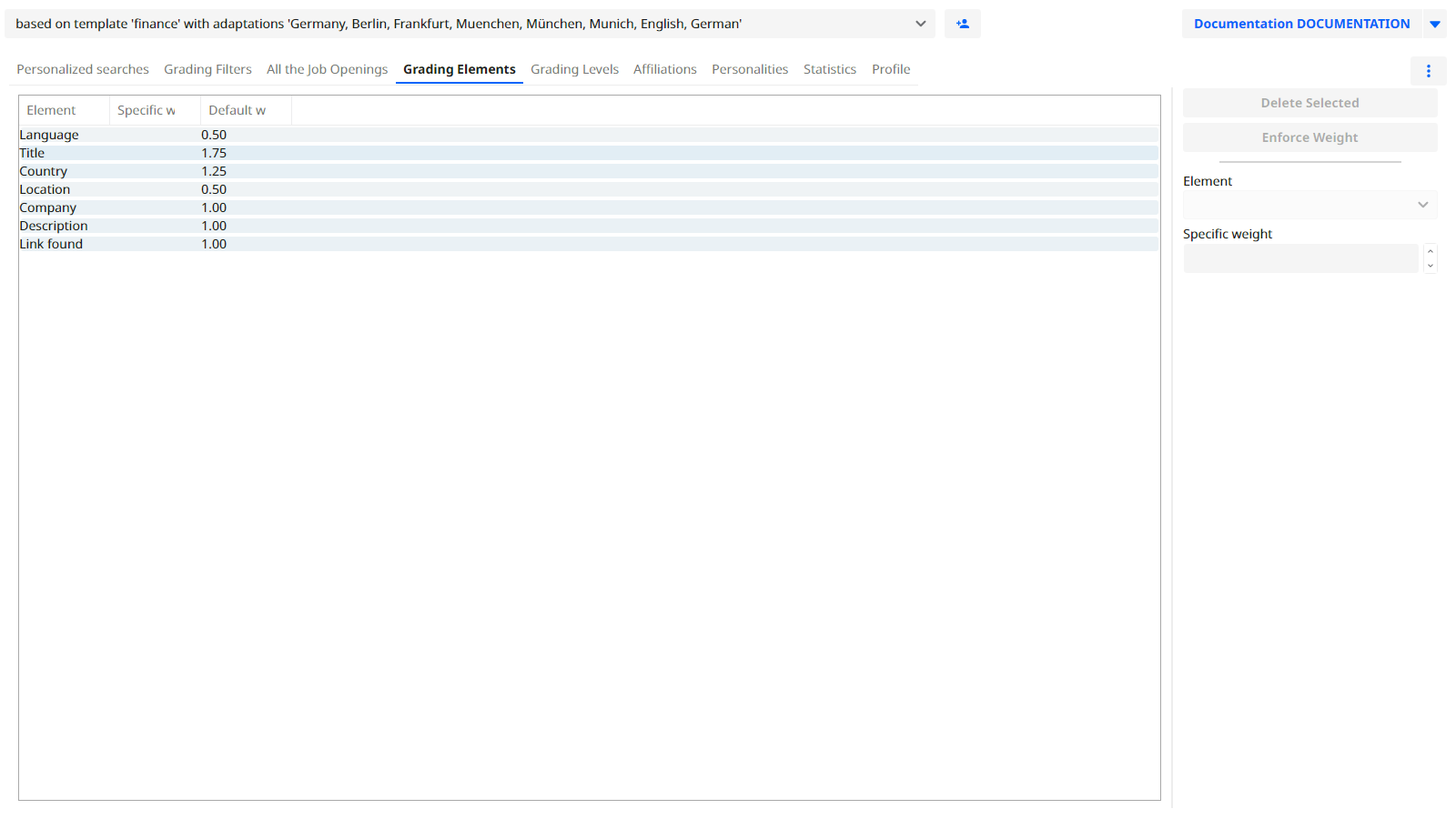Viewport: 1456px width, 819px height.
Task: Open the three-dot options menu
Action: click(x=1428, y=71)
